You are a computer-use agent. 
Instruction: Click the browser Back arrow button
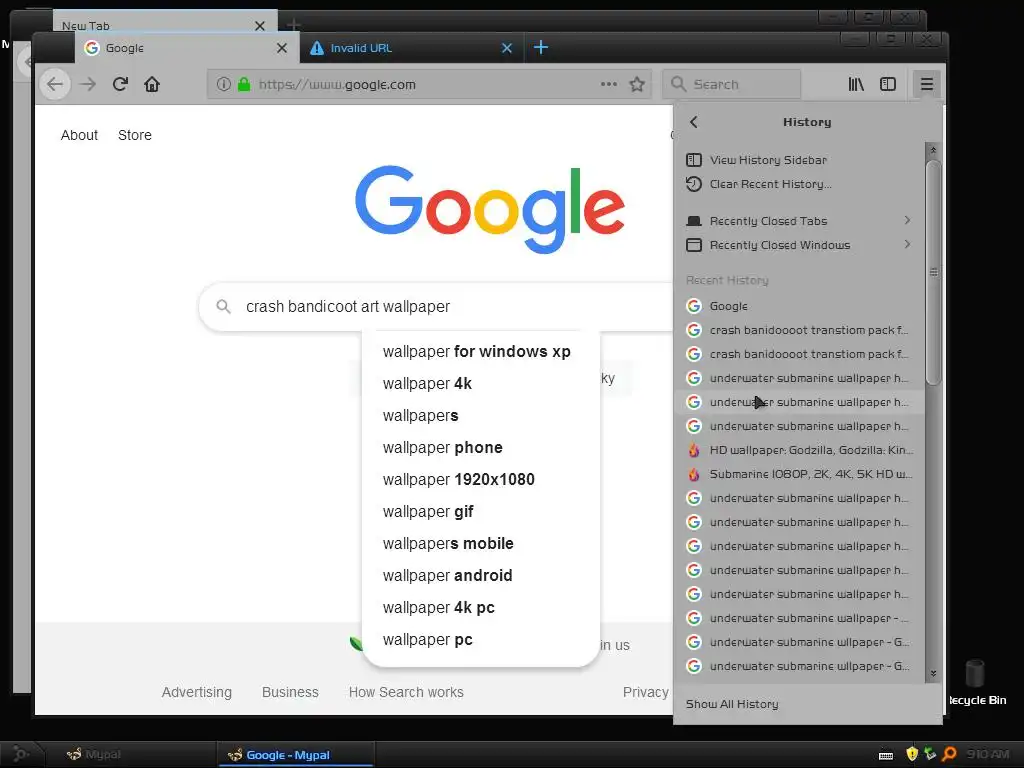[55, 84]
